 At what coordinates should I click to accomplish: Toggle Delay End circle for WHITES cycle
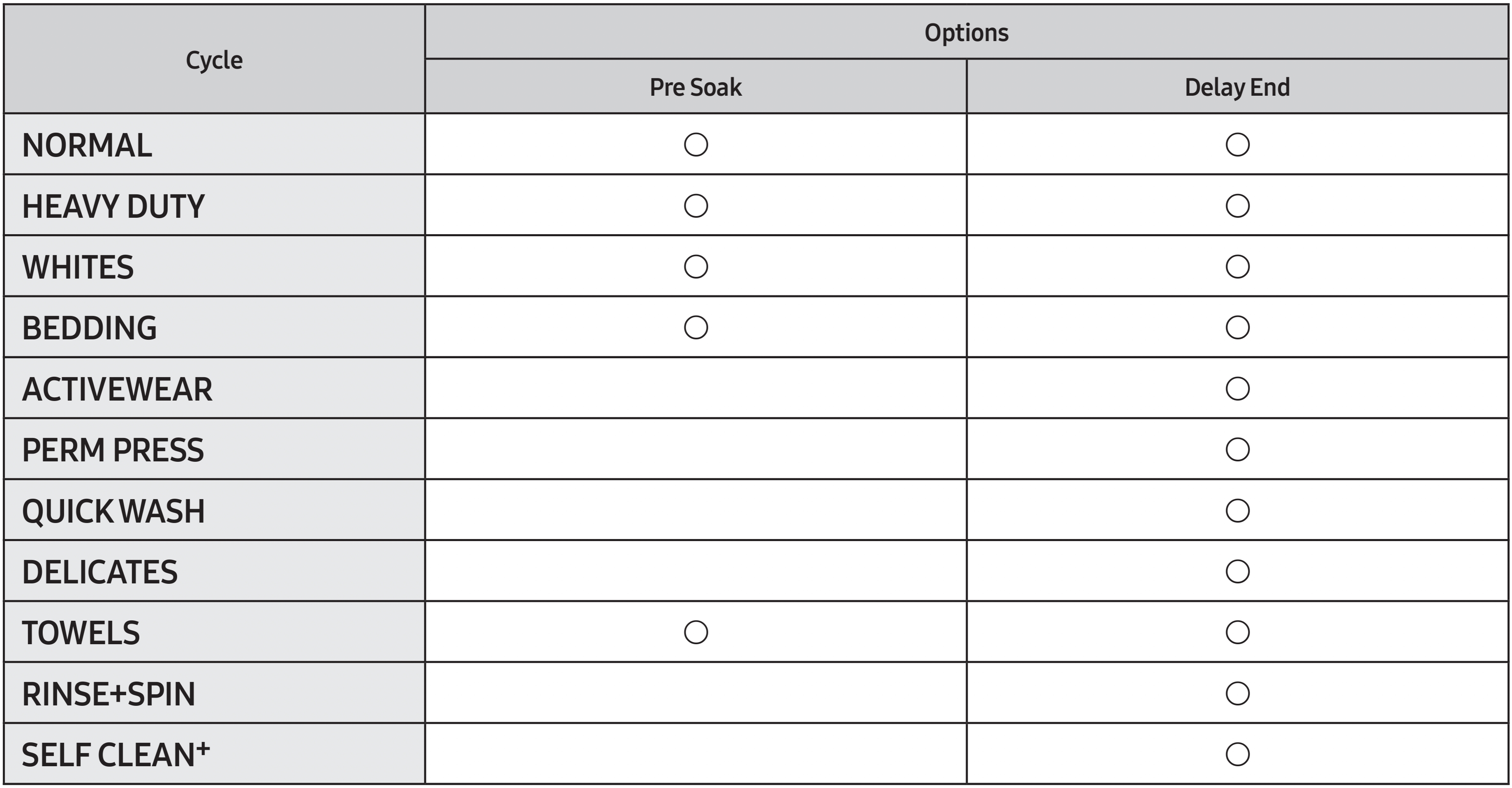1237,266
